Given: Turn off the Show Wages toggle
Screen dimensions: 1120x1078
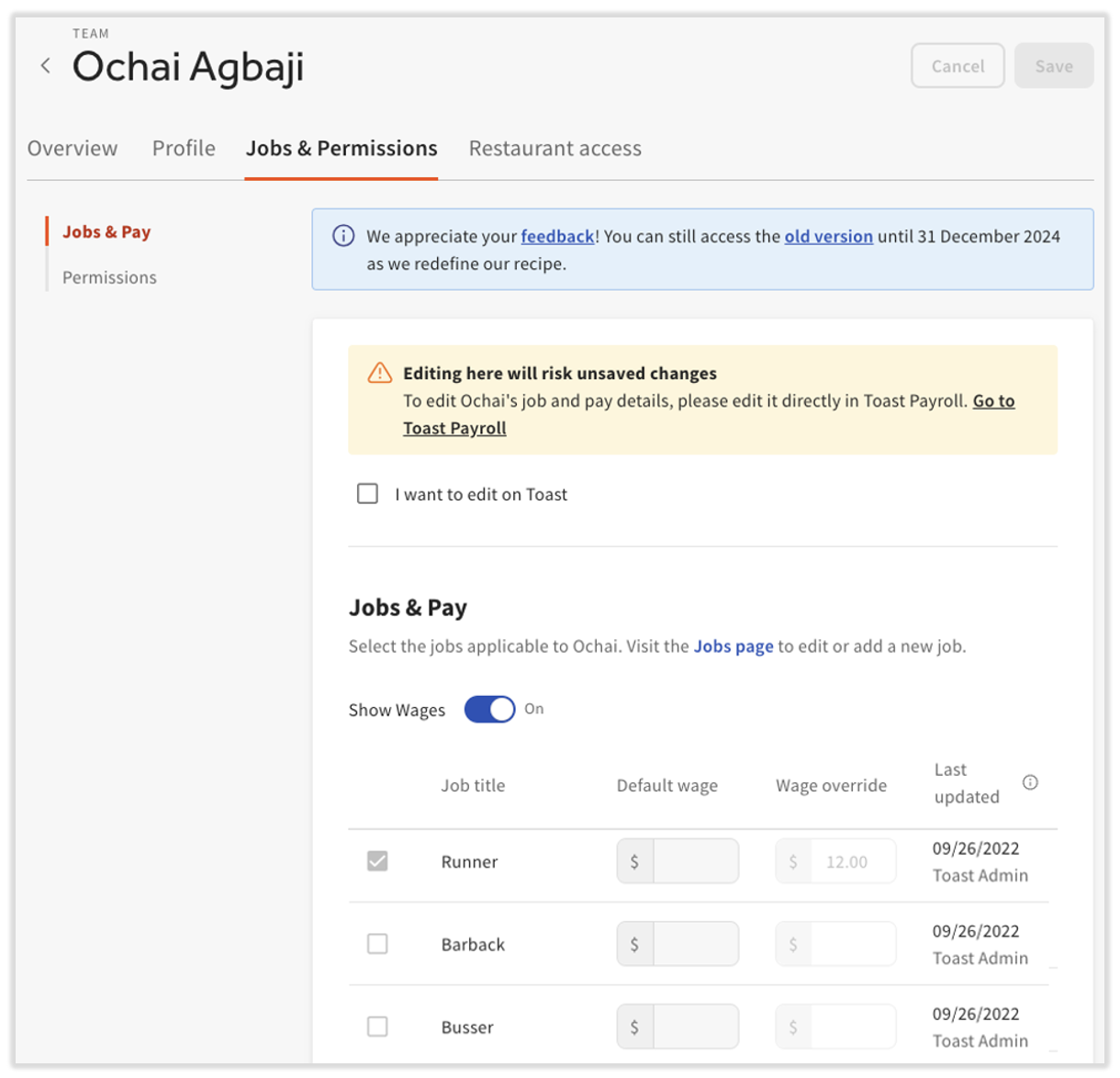Looking at the screenshot, I should [x=490, y=709].
